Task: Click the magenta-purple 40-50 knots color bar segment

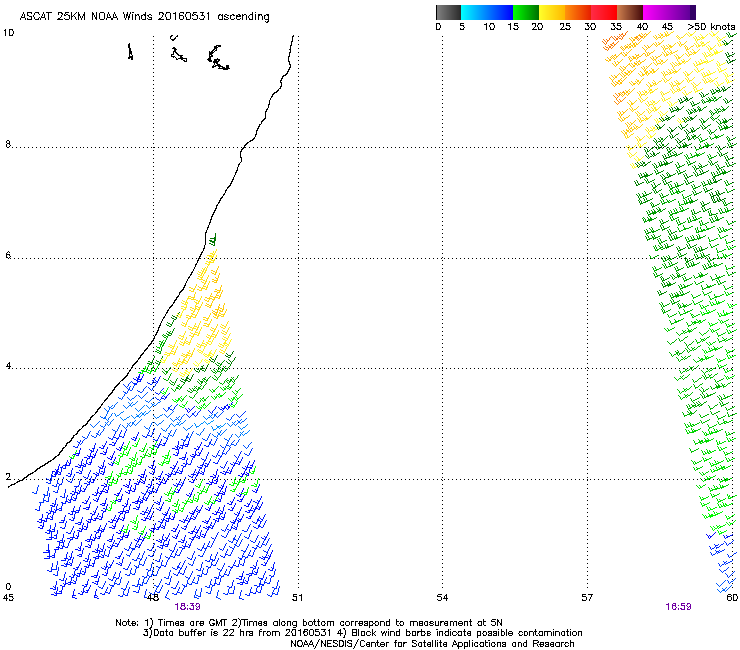Action: 669,12
